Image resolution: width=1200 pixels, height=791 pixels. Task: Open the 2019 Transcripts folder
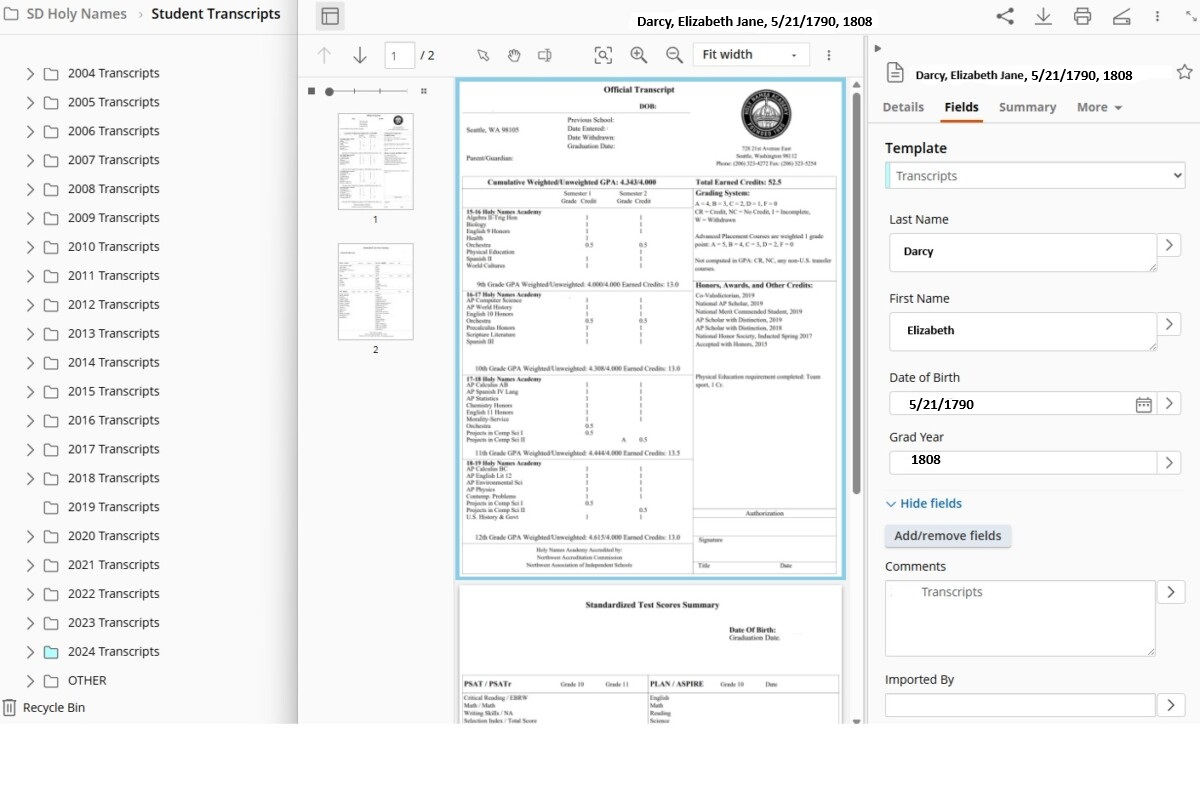[114, 507]
